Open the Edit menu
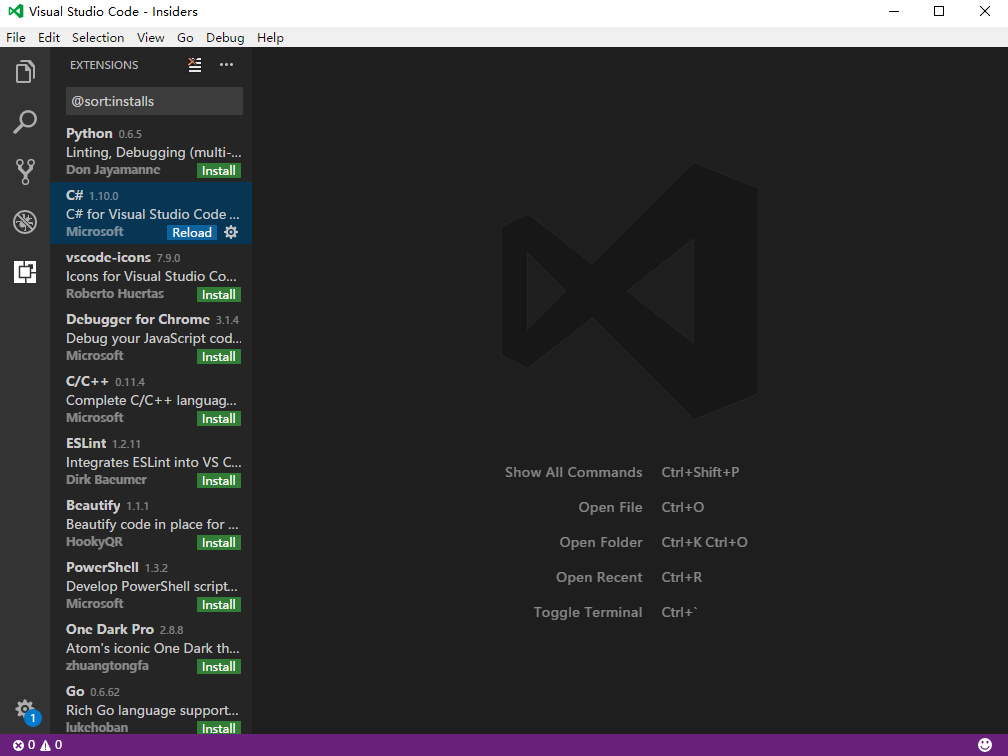The height and width of the screenshot is (756, 1008). coord(49,37)
